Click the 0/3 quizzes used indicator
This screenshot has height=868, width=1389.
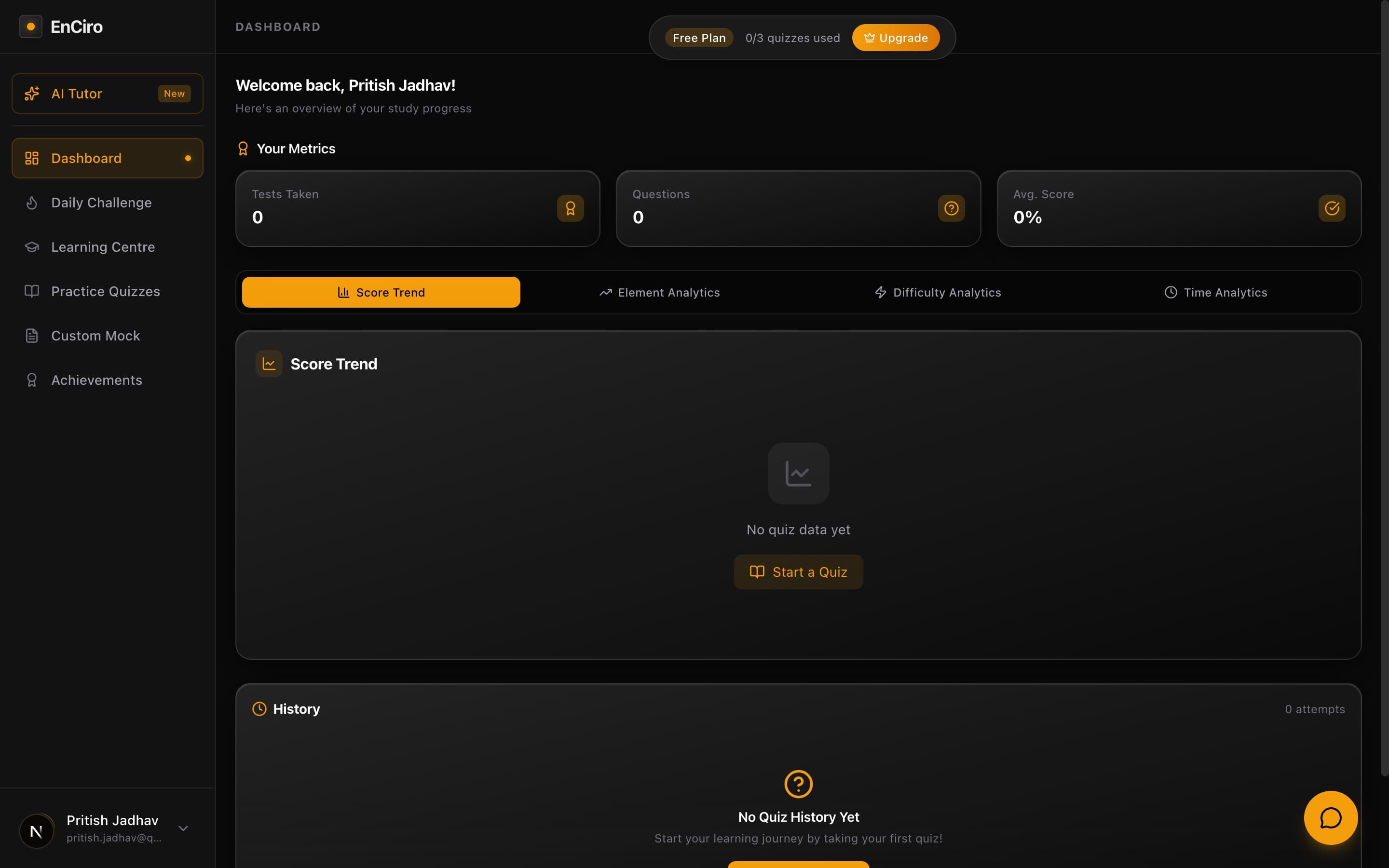(x=792, y=37)
